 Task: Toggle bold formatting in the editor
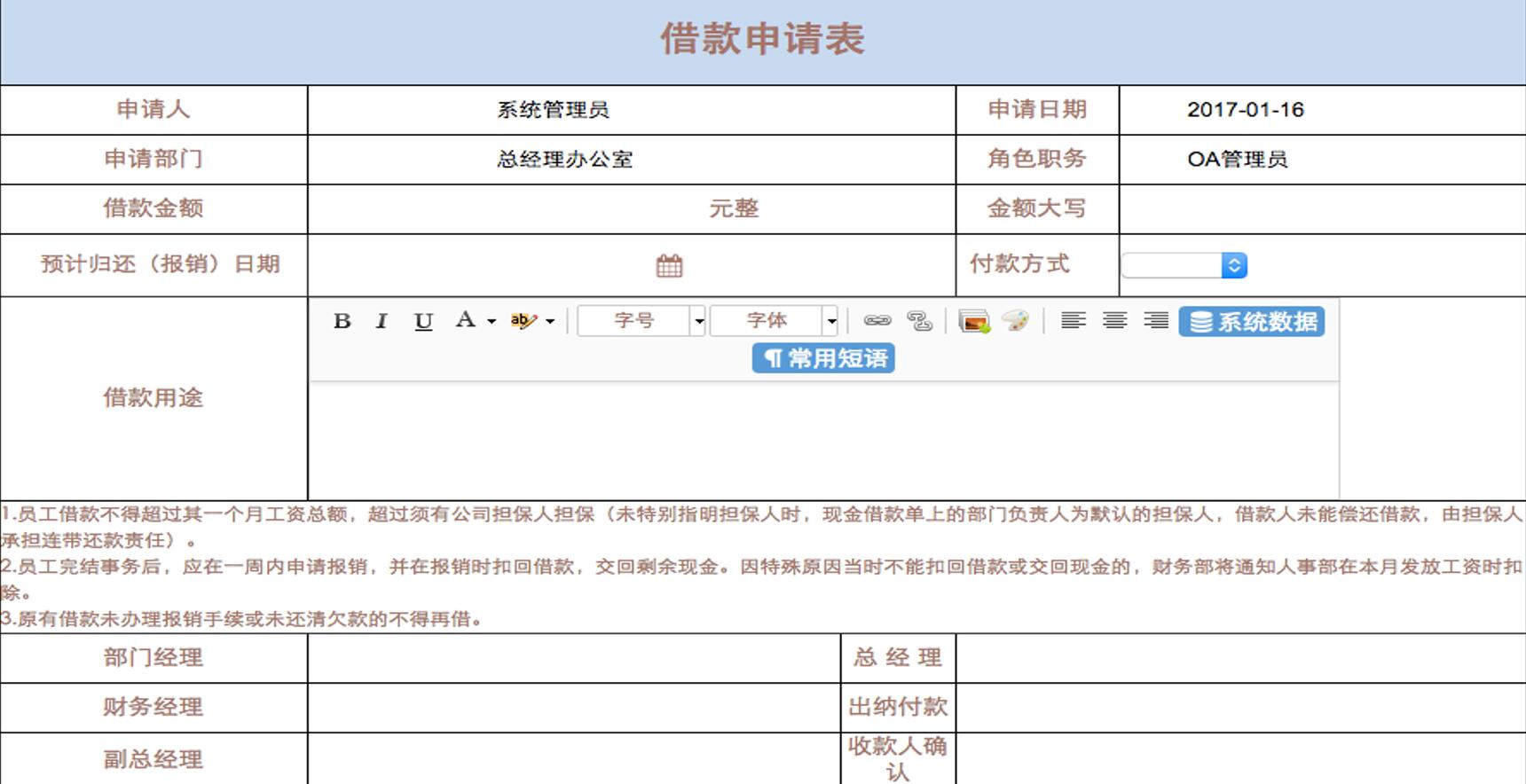(x=342, y=321)
